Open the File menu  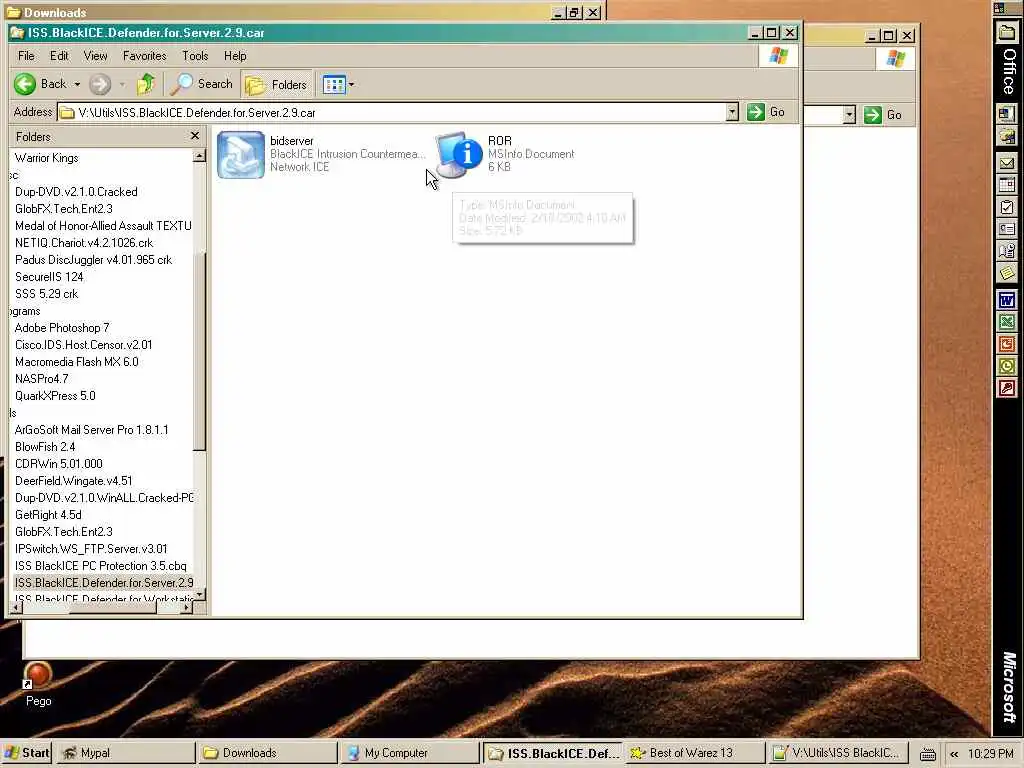coord(26,56)
